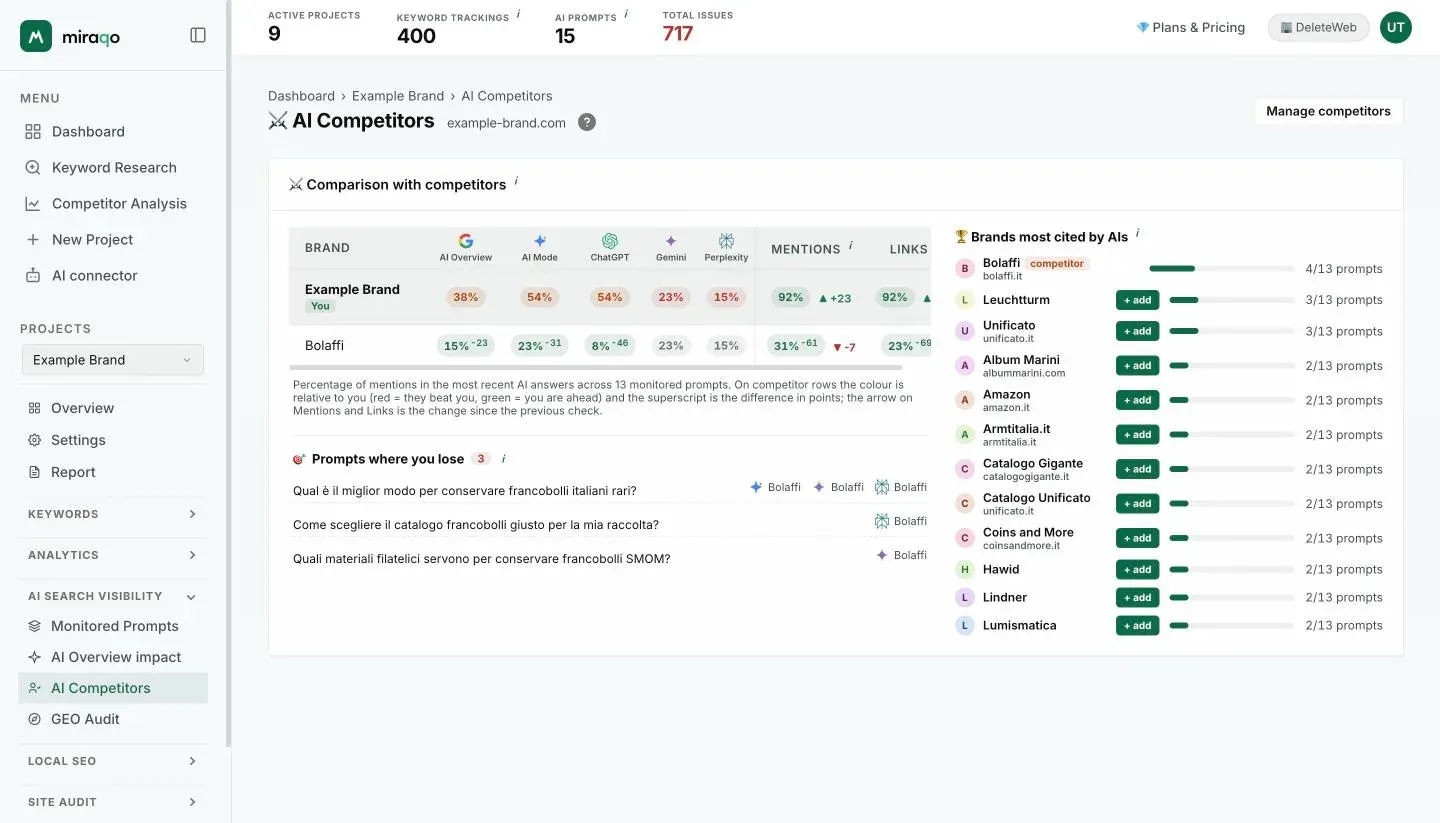Add Album Marini as competitor

click(x=1137, y=366)
